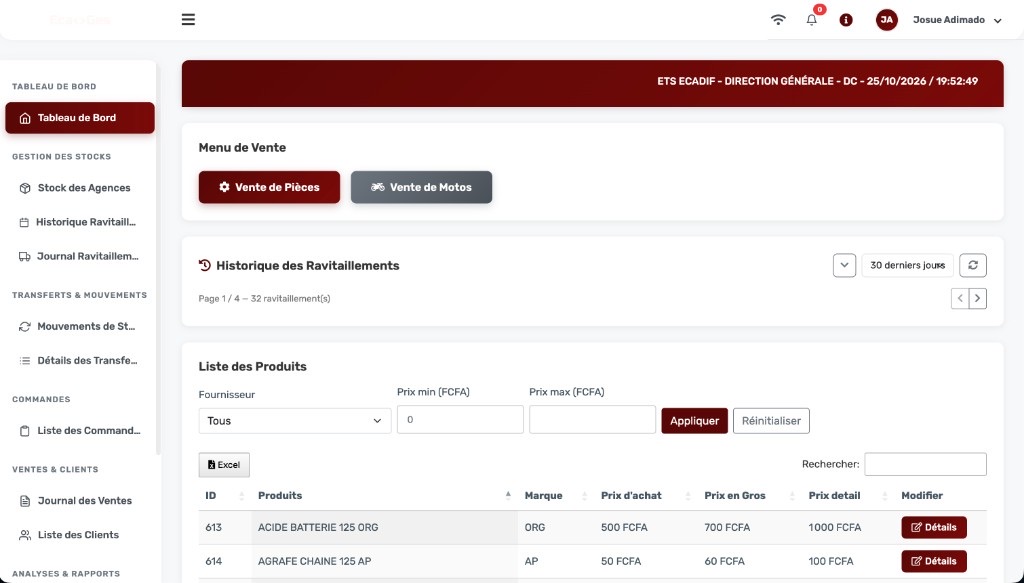Viewport: 1024px width, 583px height.
Task: Expand the Historique des Ravitaillements chevron
Action: click(x=844, y=266)
